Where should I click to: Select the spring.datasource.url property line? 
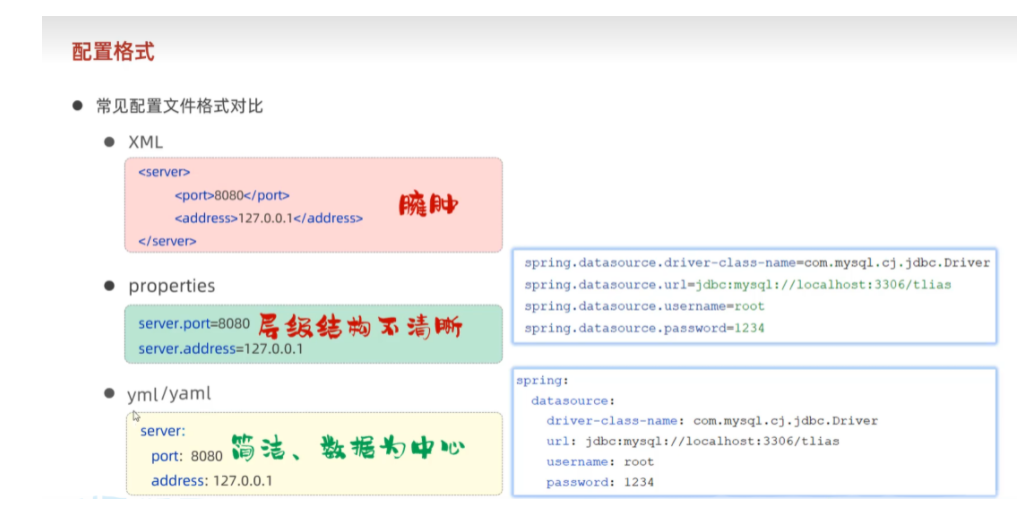(738, 285)
